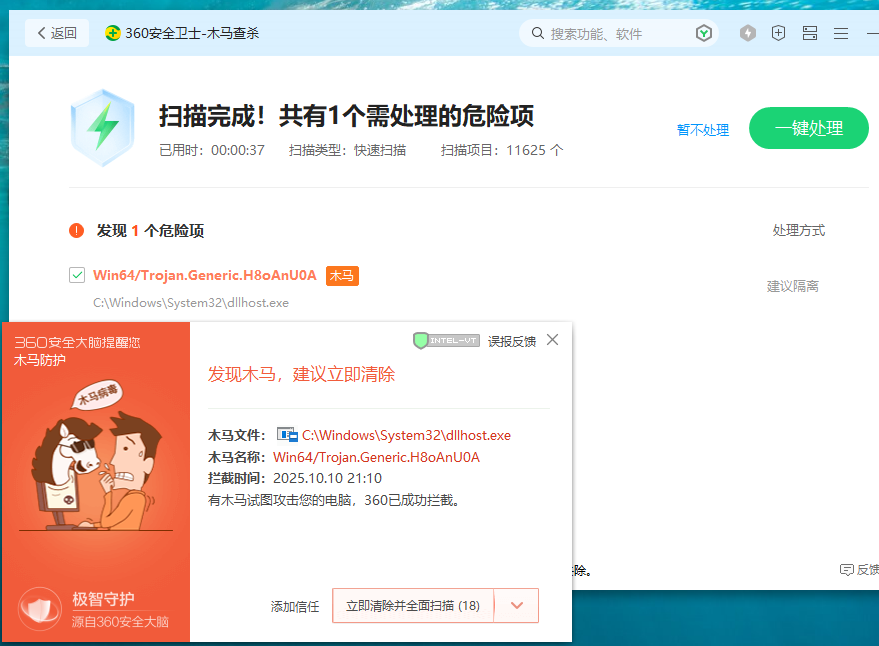Viewport: 879px width, 646px height.
Task: Click the 扫描类型：快速扫描 text
Action: (347, 150)
